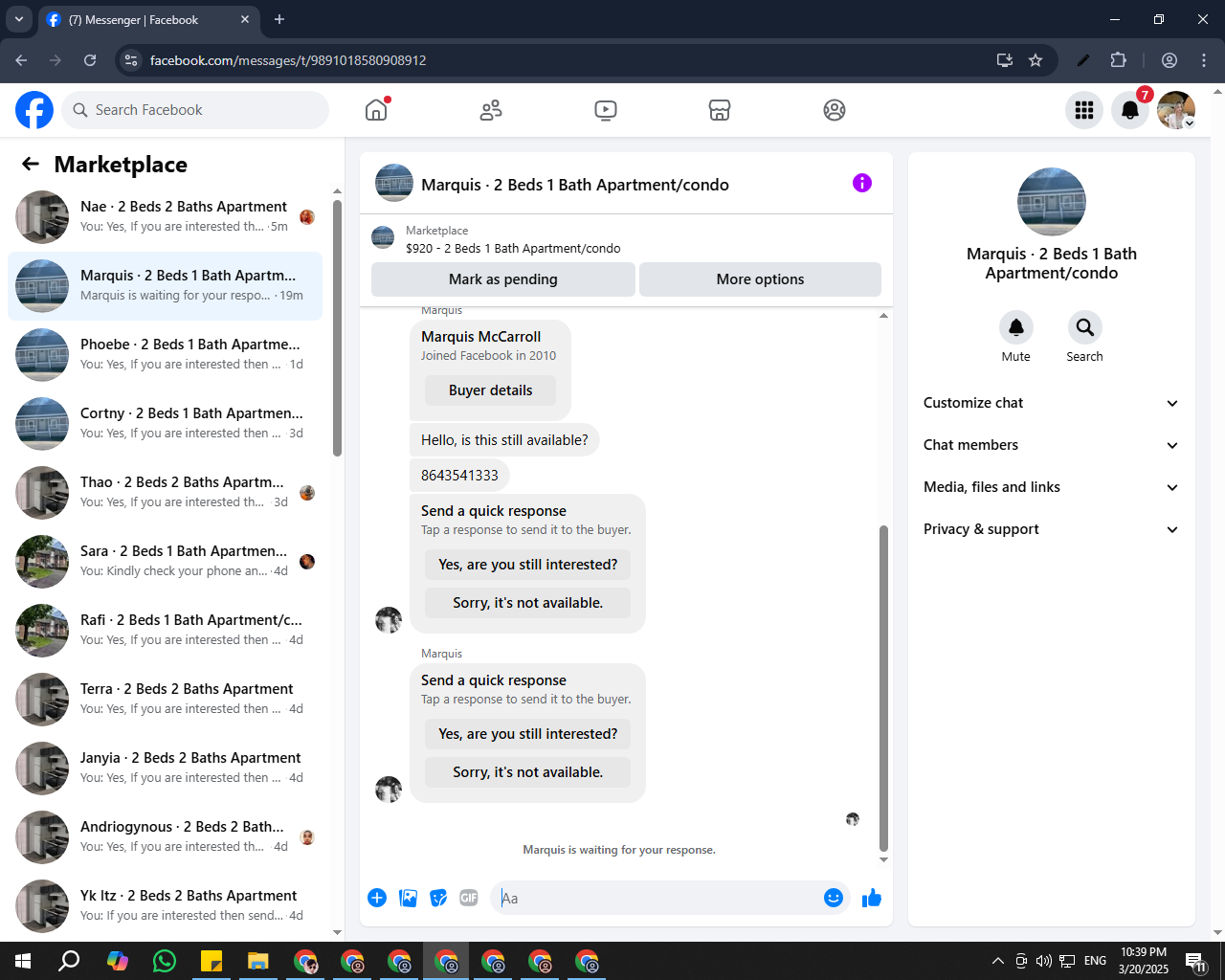Send first 'Sorry, it's not available.' reply
The width and height of the screenshot is (1225, 980).
[528, 603]
